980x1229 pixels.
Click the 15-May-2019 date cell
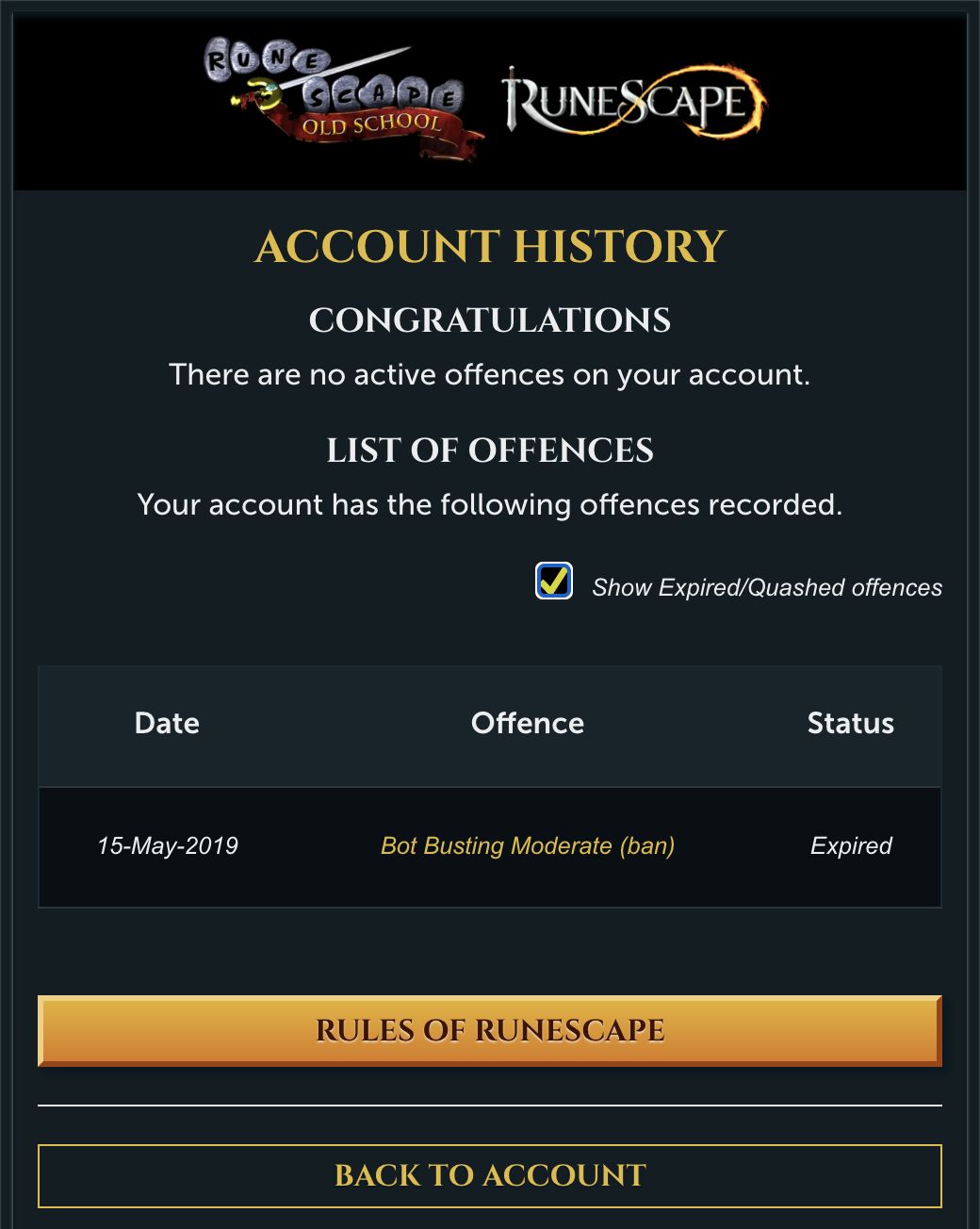tap(168, 845)
